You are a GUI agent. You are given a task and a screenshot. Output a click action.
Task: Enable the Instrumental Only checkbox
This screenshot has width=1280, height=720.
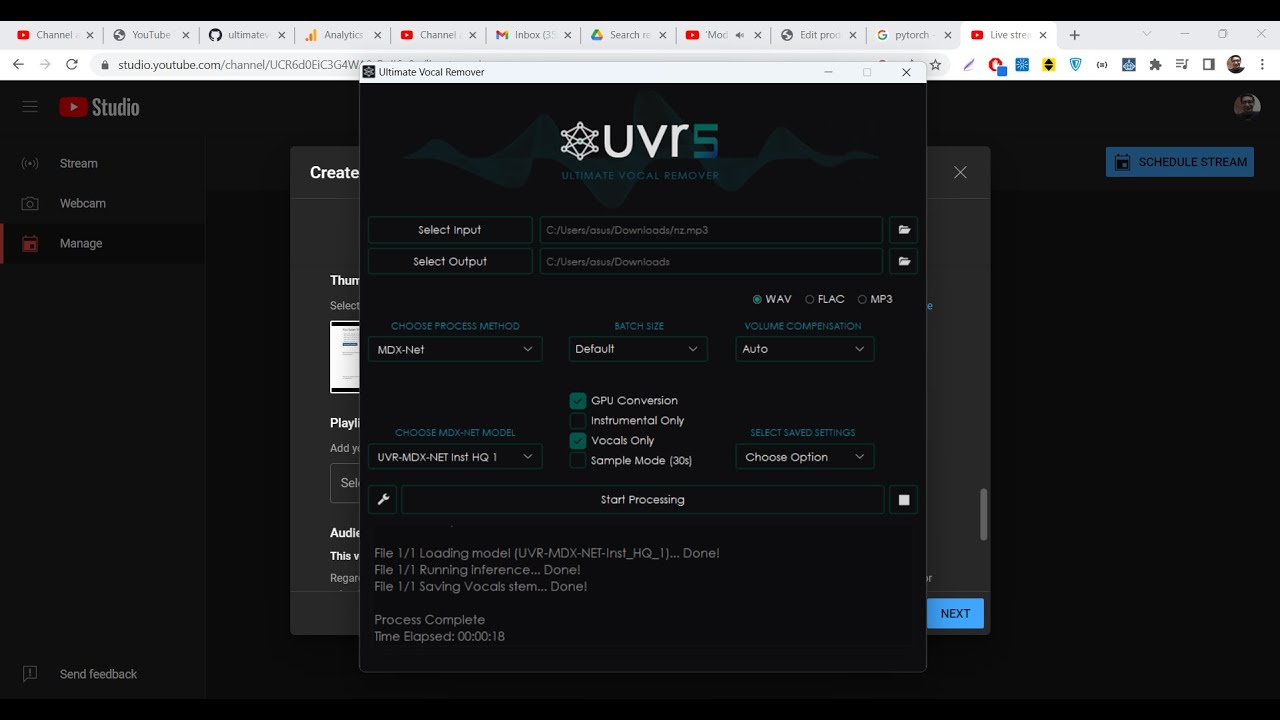[578, 421]
